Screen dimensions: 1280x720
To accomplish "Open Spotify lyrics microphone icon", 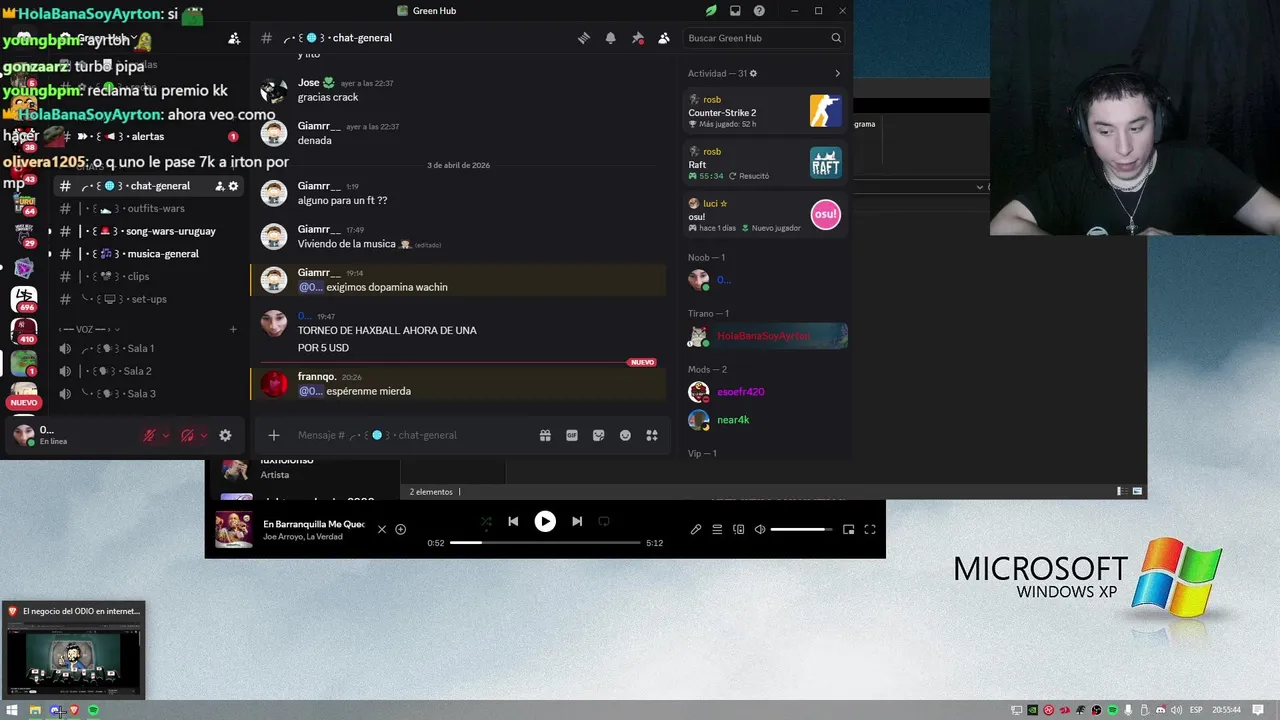I will (696, 529).
